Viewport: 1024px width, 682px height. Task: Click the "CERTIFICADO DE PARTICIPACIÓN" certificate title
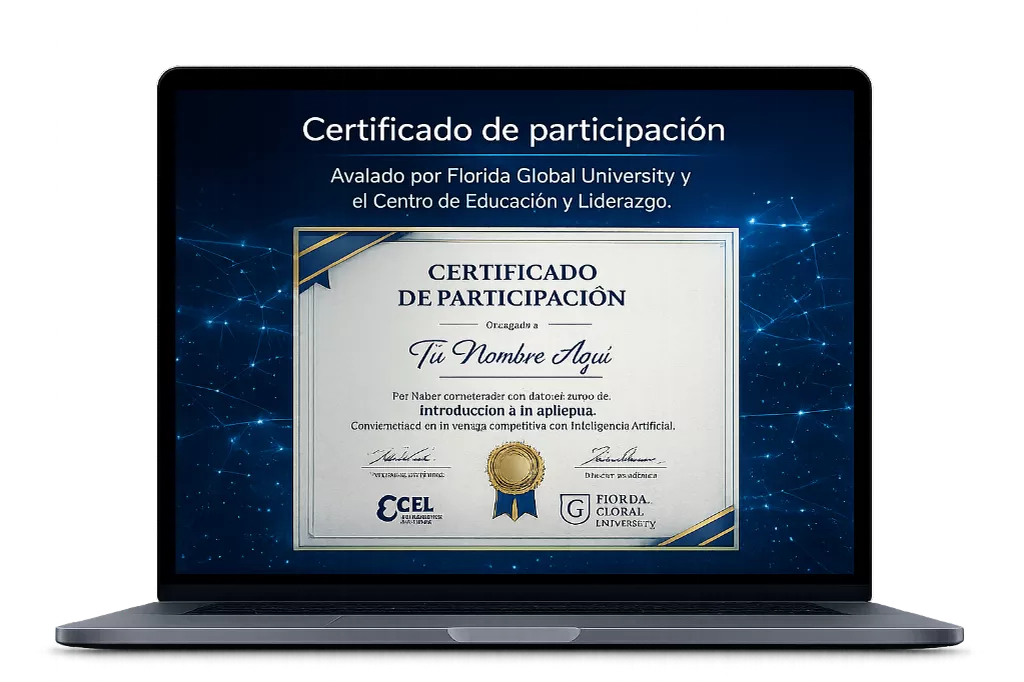tap(511, 285)
